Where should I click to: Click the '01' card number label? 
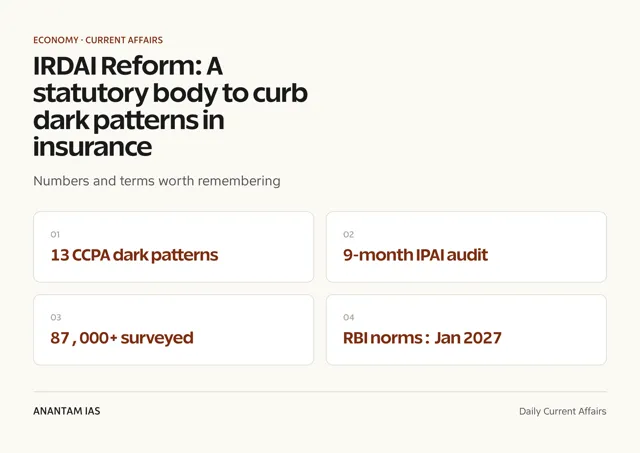tap(55, 235)
